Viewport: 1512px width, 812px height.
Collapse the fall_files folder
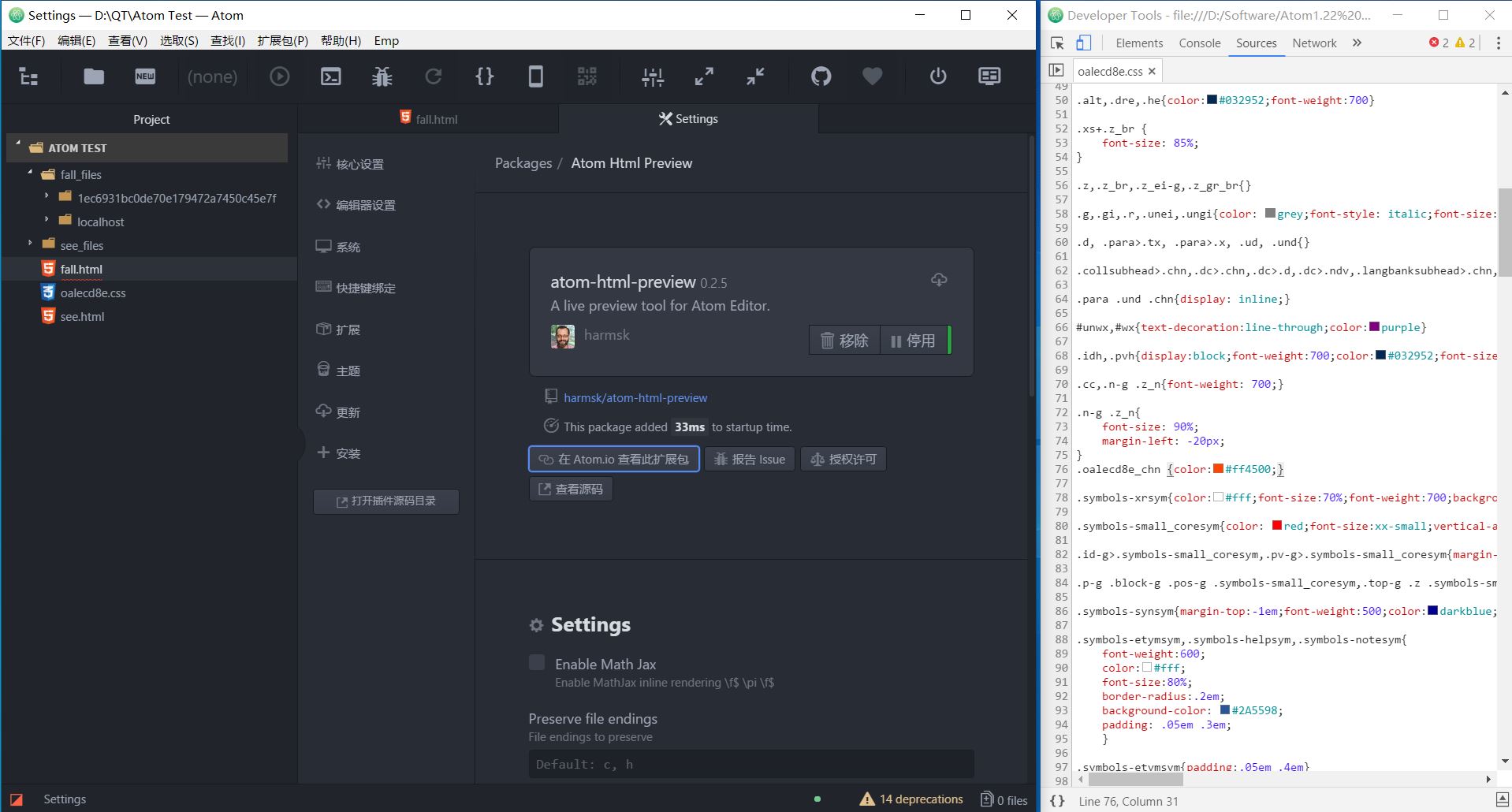pos(30,172)
